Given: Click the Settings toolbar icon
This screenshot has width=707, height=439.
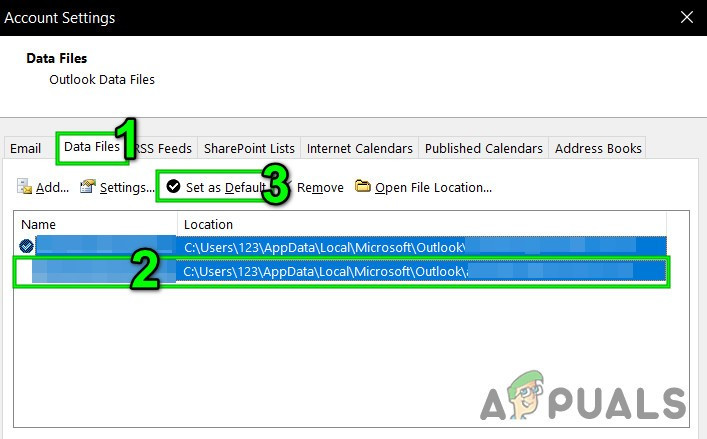Looking at the screenshot, I should (x=88, y=186).
